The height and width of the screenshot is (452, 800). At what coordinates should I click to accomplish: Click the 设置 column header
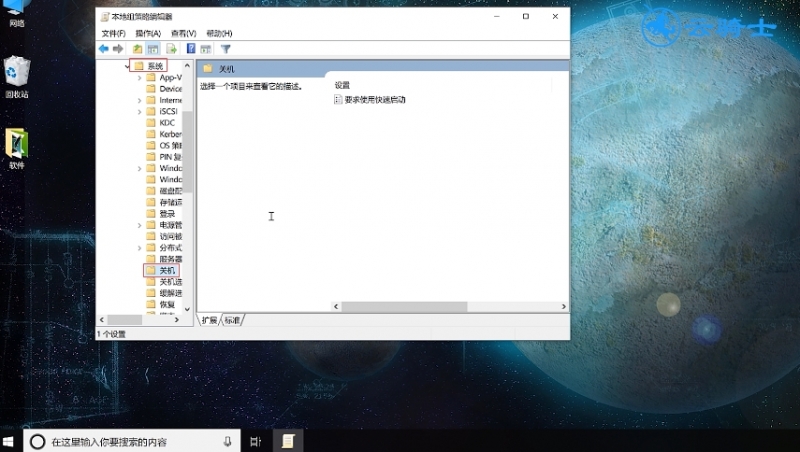click(342, 85)
